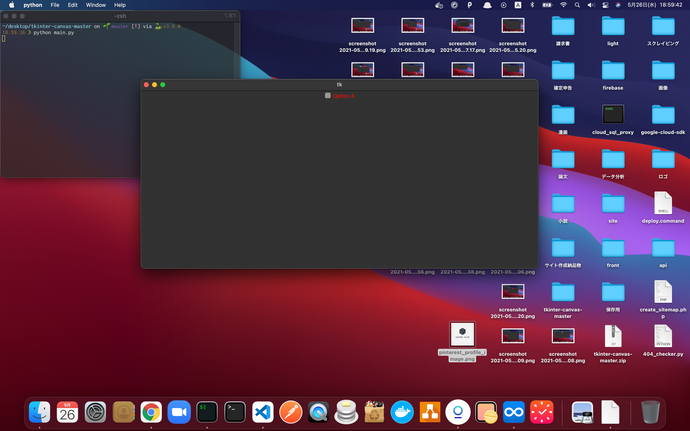Click the tk window title bar
Image resolution: width=690 pixels, height=431 pixels.
[339, 85]
